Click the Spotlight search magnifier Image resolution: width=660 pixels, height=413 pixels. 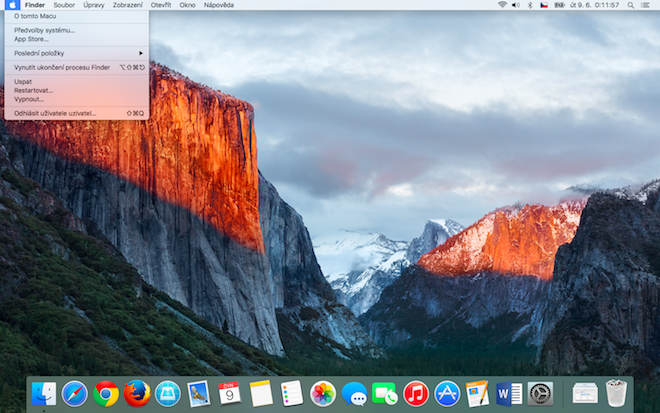tap(632, 5)
